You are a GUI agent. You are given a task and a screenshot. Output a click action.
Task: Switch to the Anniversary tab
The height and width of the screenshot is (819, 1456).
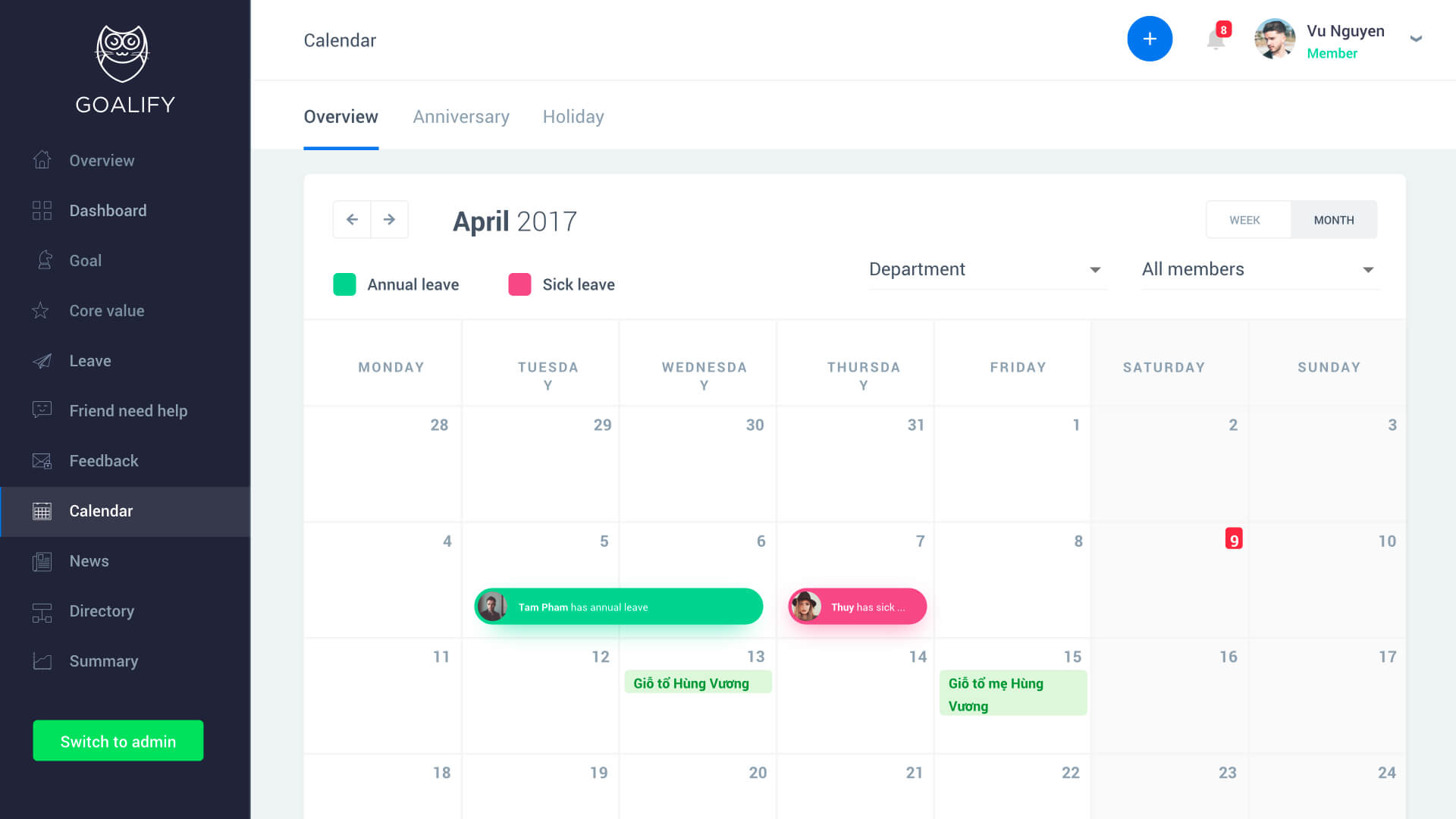461,117
